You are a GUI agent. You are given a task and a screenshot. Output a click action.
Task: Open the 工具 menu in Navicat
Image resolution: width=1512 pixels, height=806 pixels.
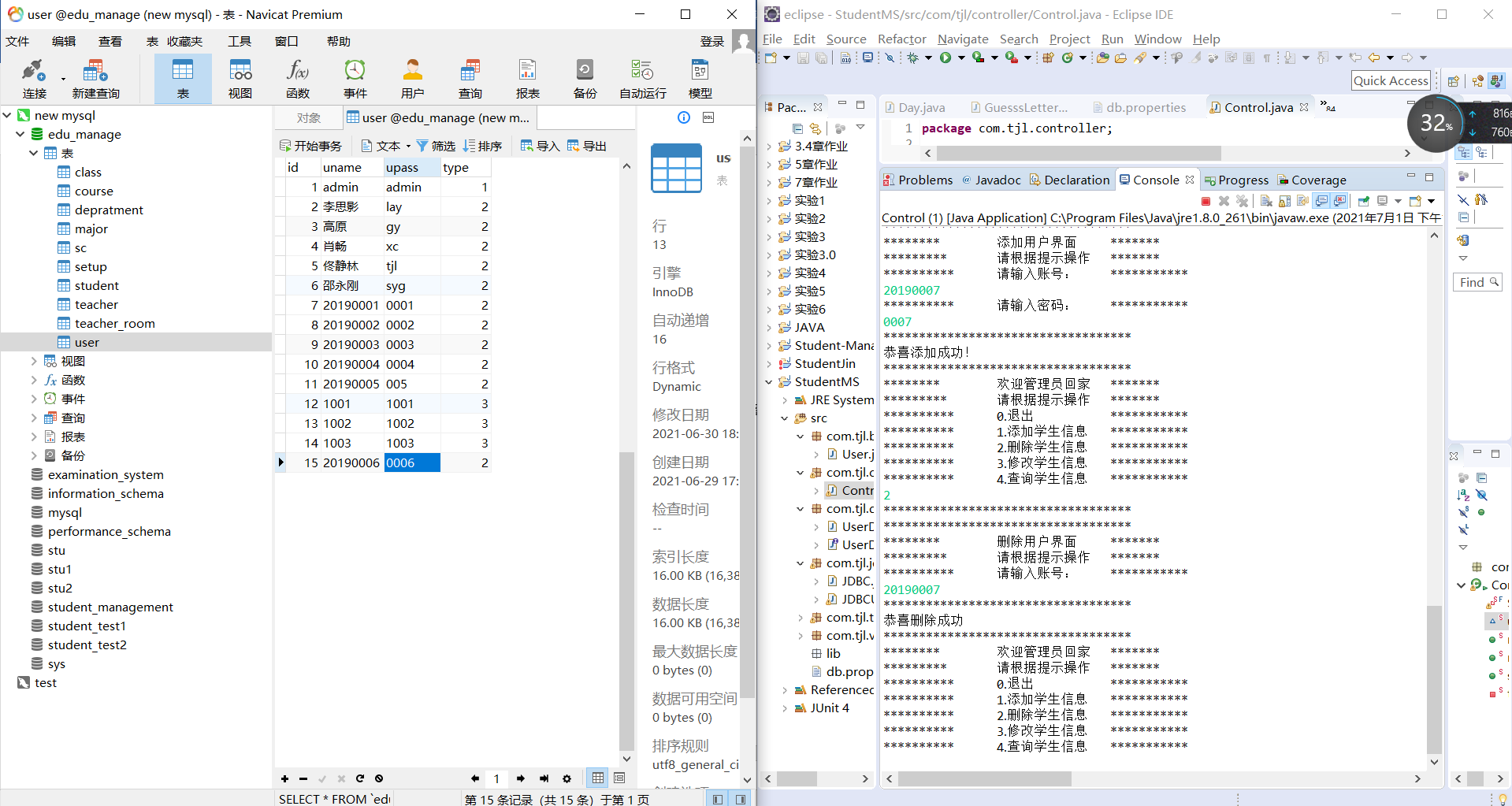[240, 42]
